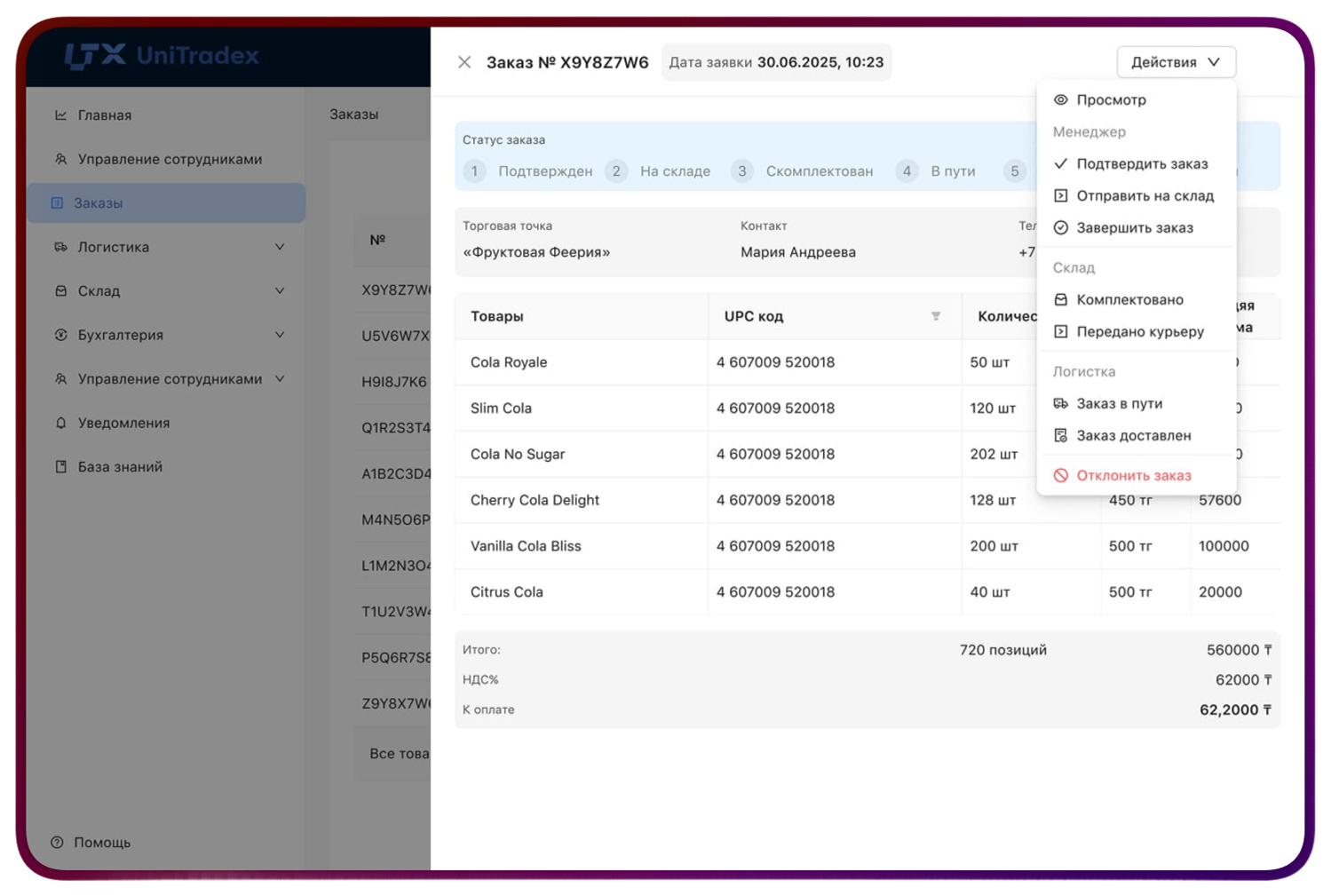Viewport: 1331px width, 896px height.
Task: Open the Действия dropdown menu
Action: 1175,62
